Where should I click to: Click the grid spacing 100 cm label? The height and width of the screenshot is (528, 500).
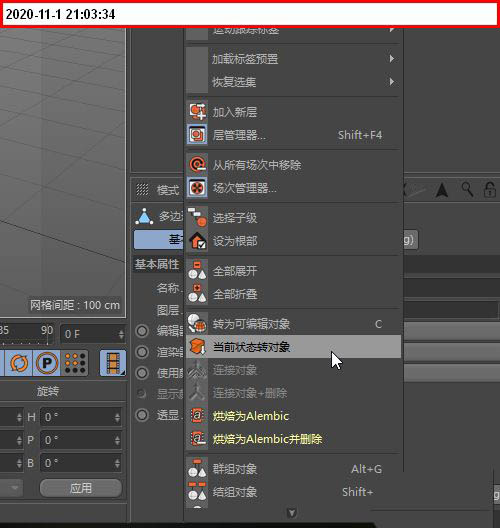pos(75,305)
